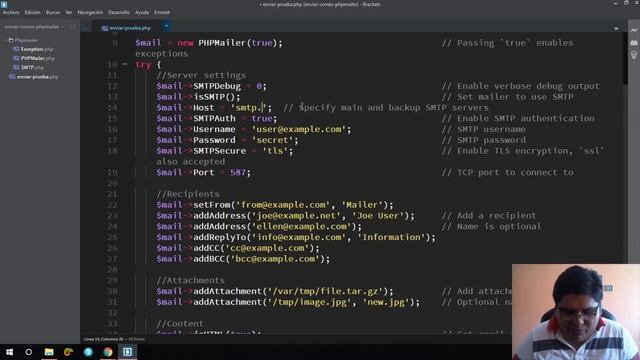This screenshot has height=360, width=640.
Task: Open the enviar-correo-phpmailer project dropdown
Action: [x=34, y=27]
